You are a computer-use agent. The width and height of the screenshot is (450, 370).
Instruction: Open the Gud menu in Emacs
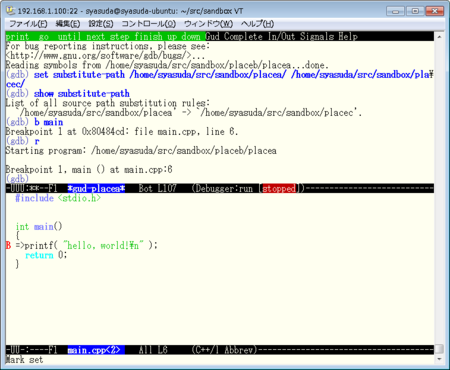(x=212, y=36)
